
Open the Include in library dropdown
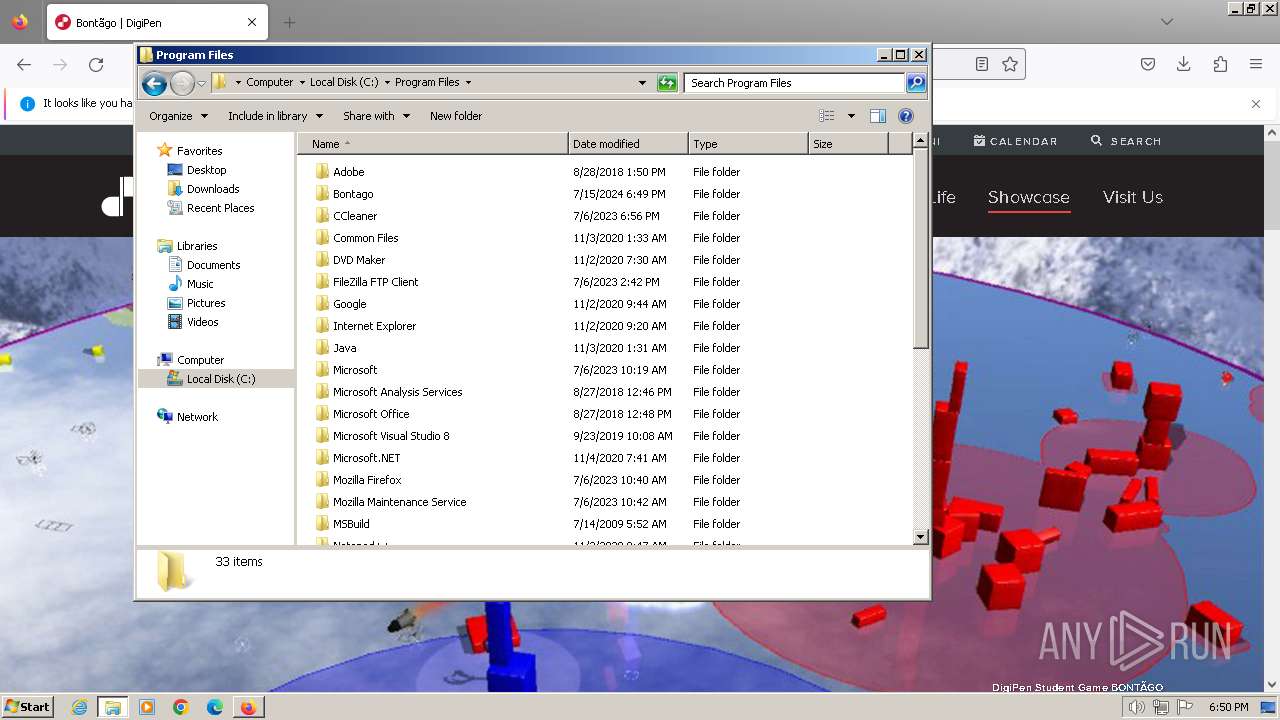275,116
